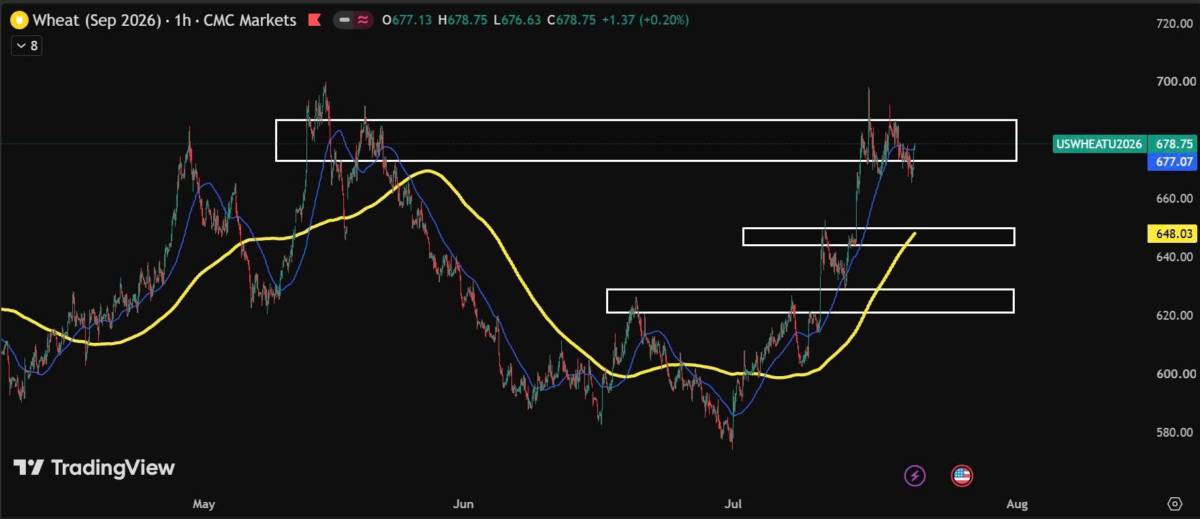Expand the collapsed indicators legend showing 8
This screenshot has width=1200, height=519.
[x=26, y=45]
